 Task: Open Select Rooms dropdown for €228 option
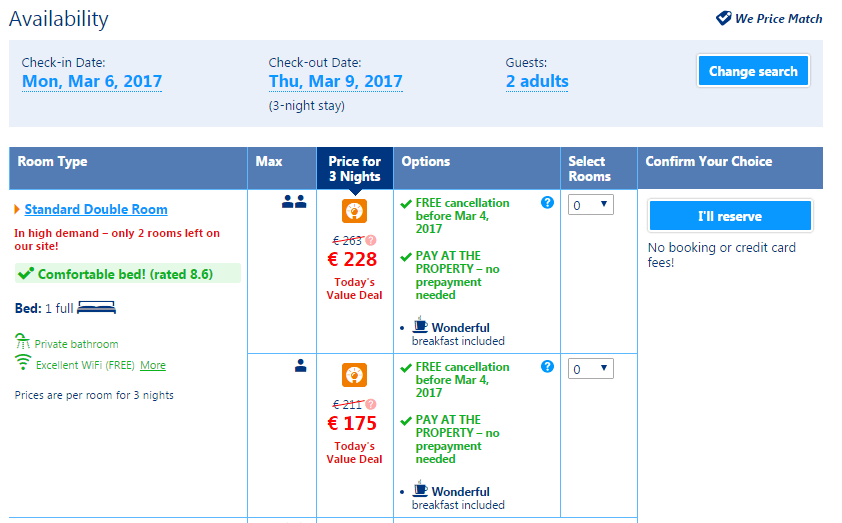tap(590, 205)
